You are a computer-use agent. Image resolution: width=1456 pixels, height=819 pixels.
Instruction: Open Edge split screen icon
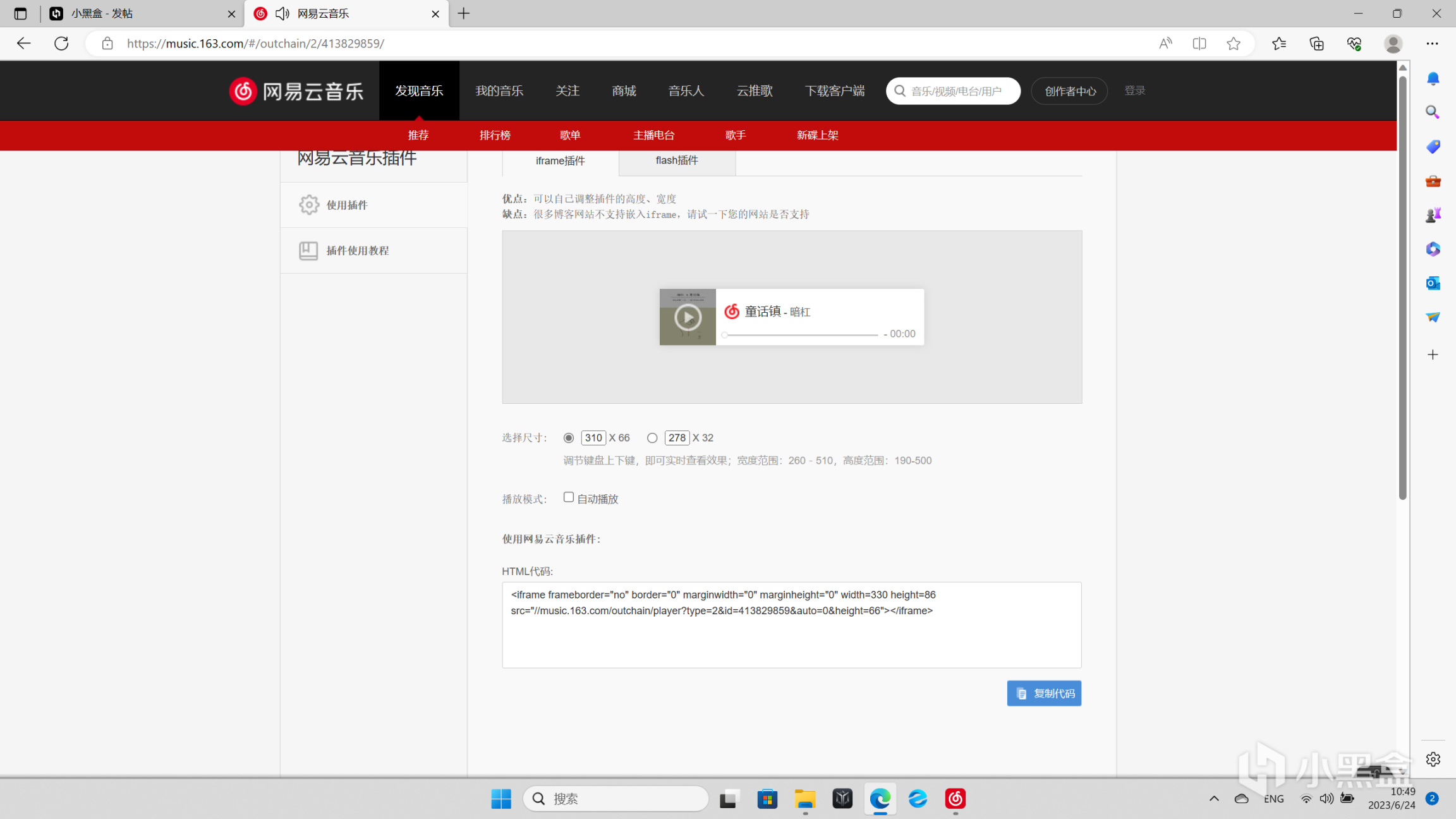coord(1199,44)
